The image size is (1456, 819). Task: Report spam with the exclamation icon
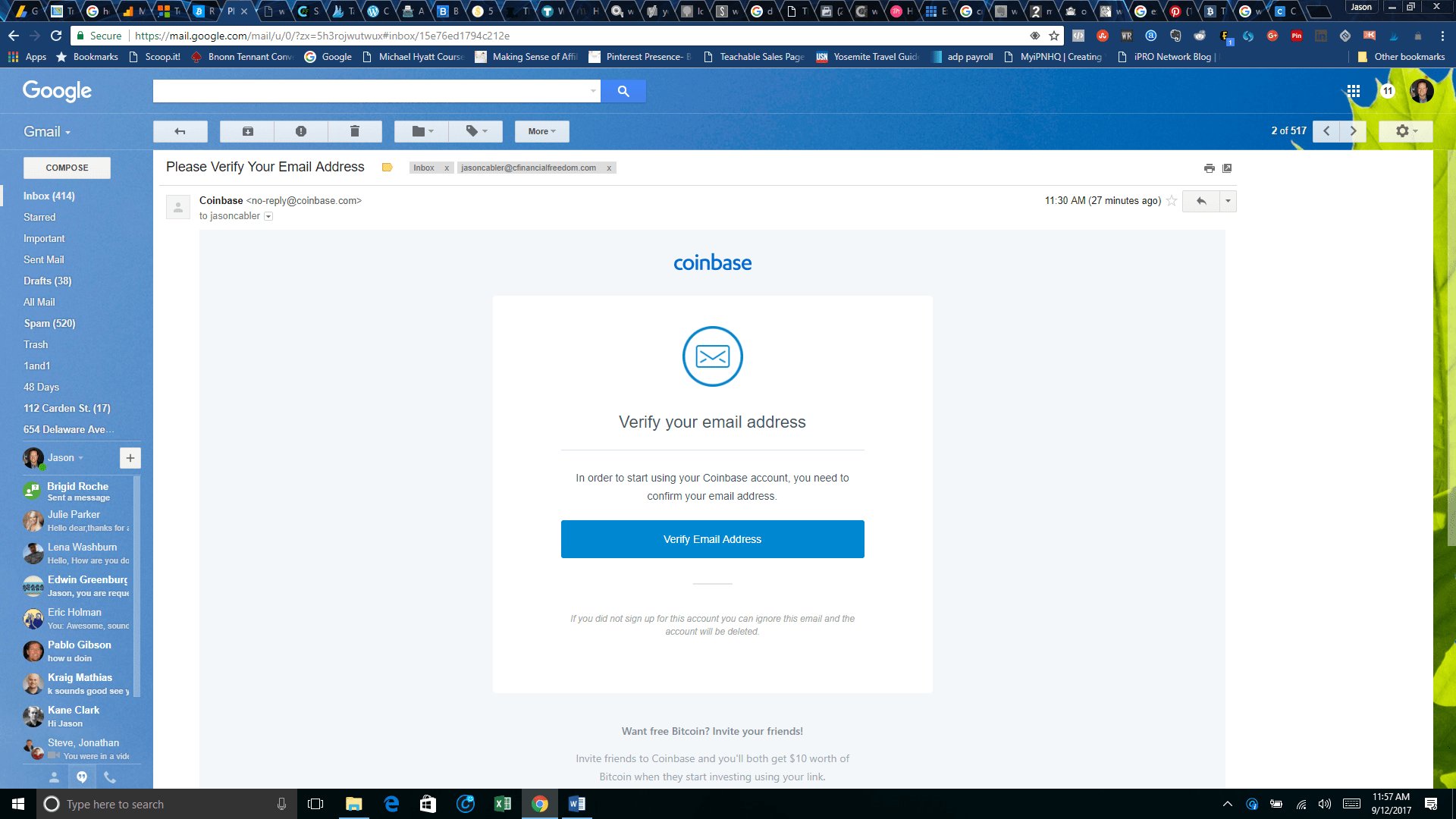point(301,131)
